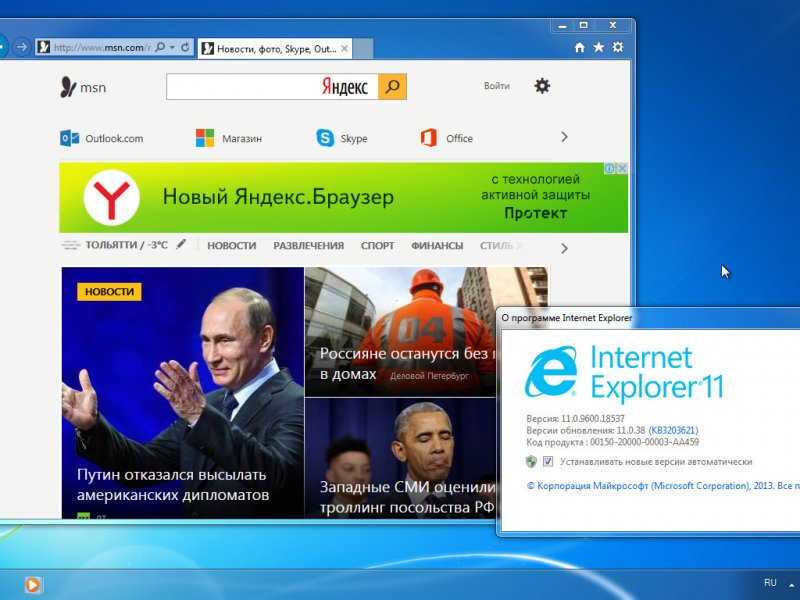
Task: Expand more services with chevron beside Office
Action: coord(564,137)
